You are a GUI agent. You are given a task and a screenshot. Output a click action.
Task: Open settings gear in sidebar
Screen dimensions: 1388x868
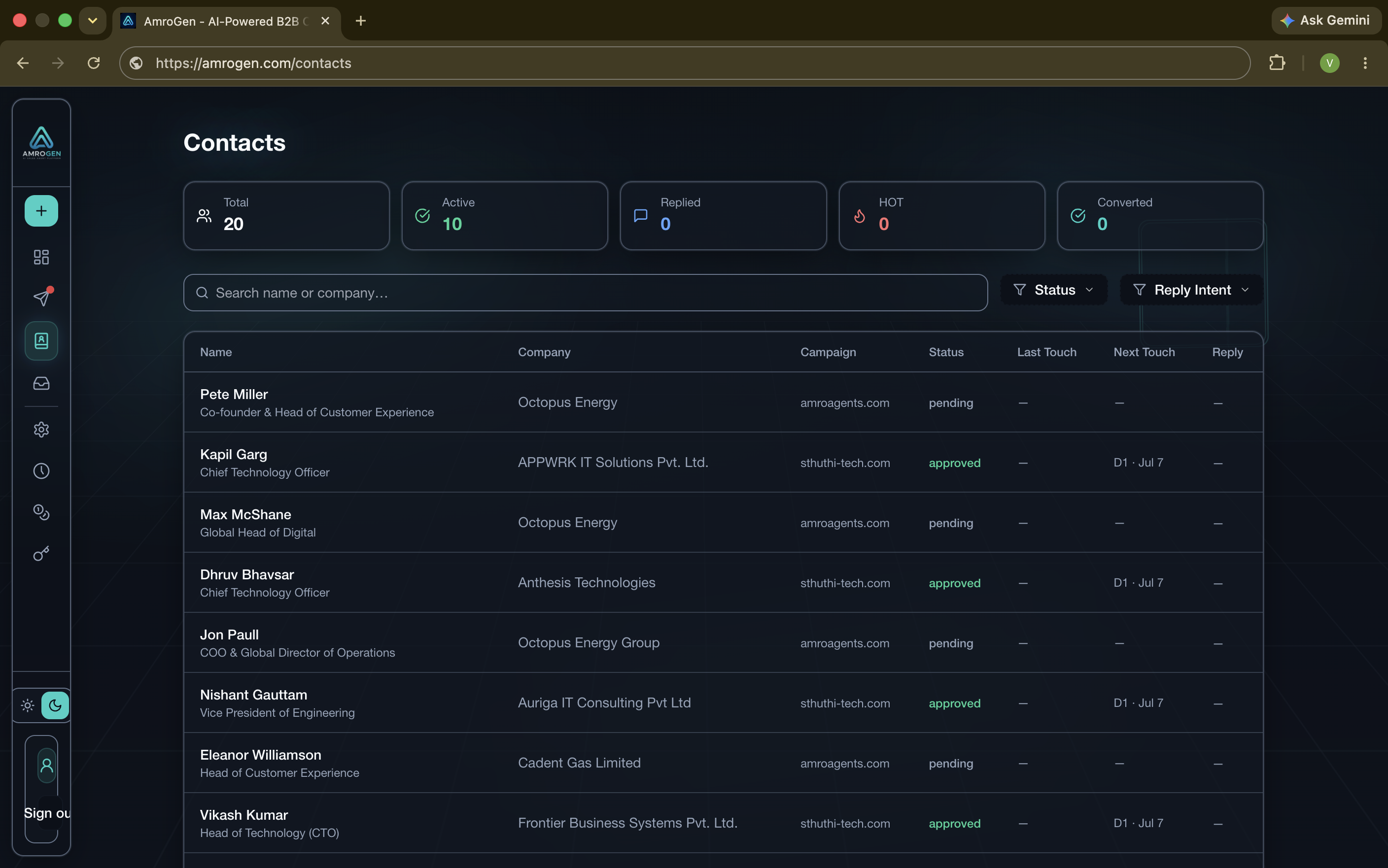coord(41,430)
